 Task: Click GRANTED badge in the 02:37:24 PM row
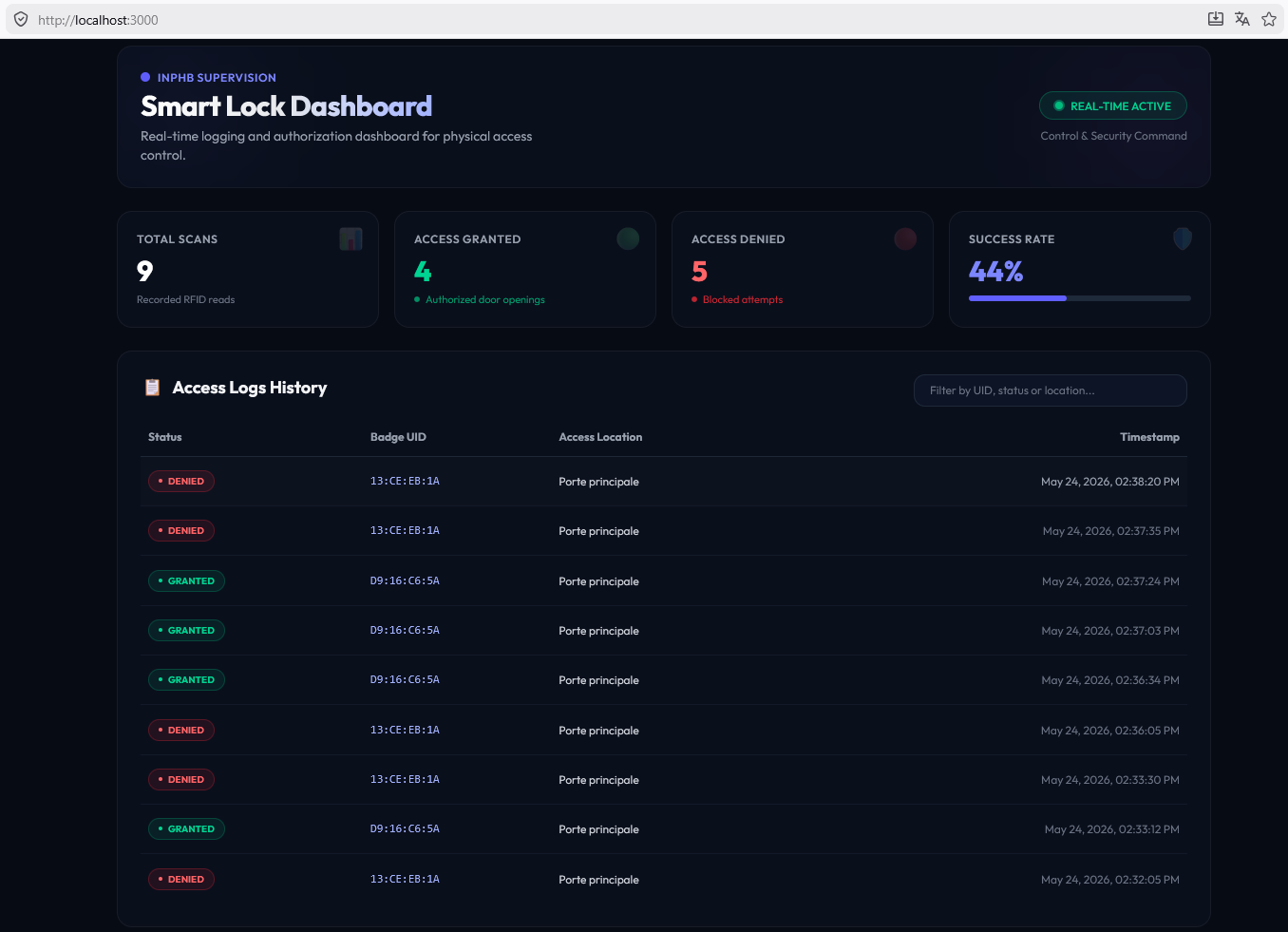tap(186, 580)
